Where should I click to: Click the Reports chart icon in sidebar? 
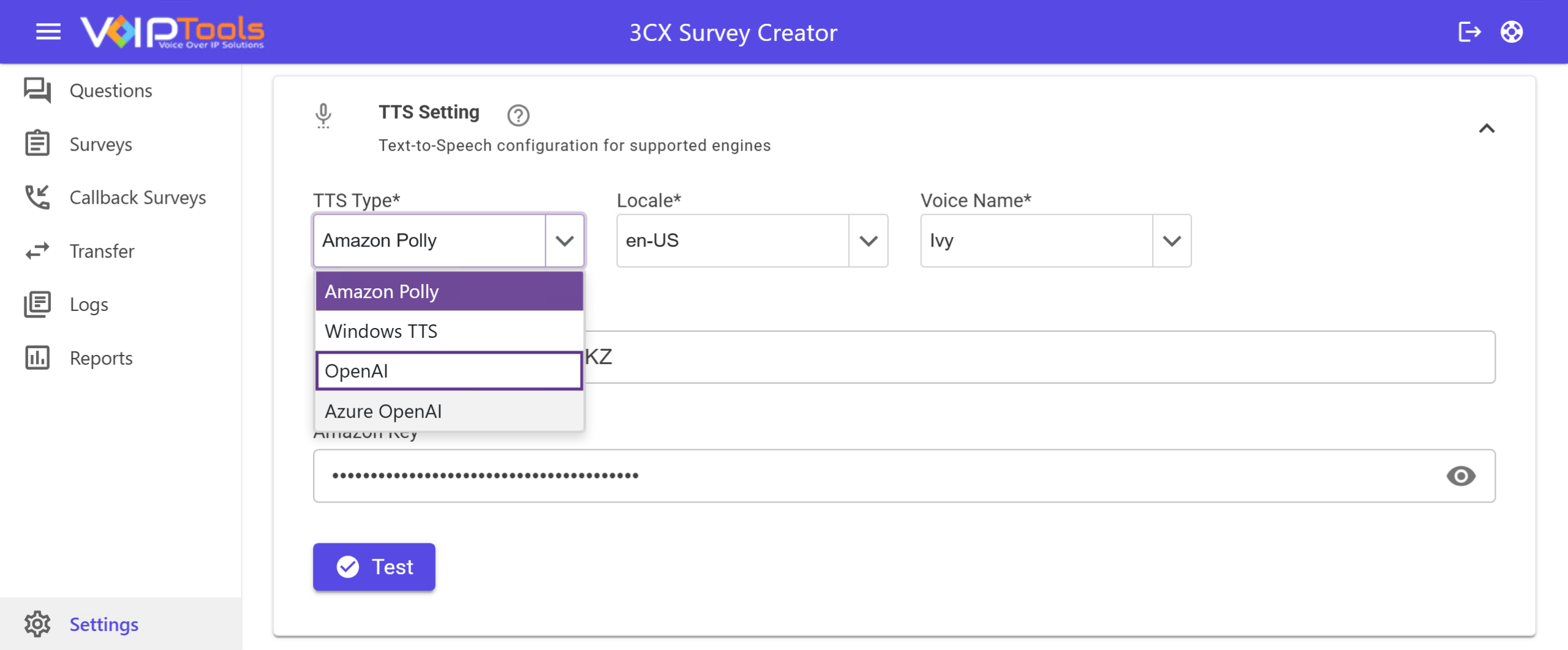(x=37, y=357)
